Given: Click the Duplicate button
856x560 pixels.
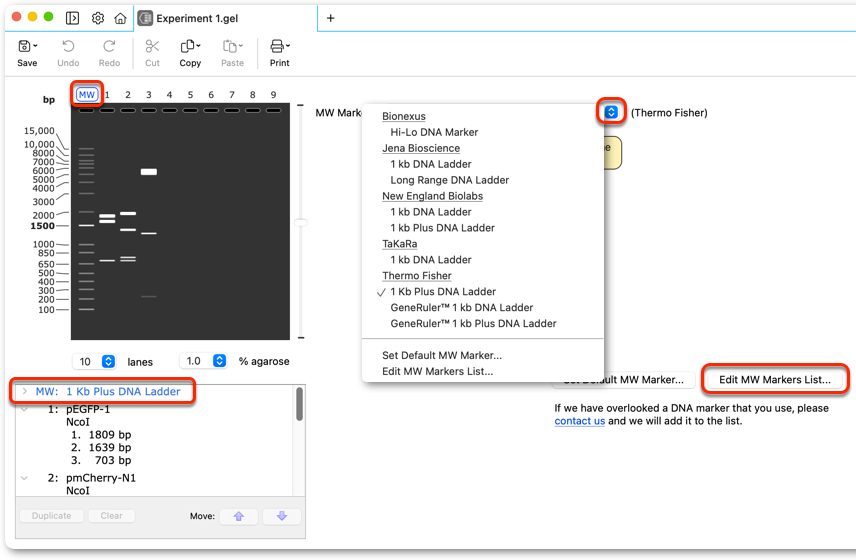Looking at the screenshot, I should pos(51,516).
